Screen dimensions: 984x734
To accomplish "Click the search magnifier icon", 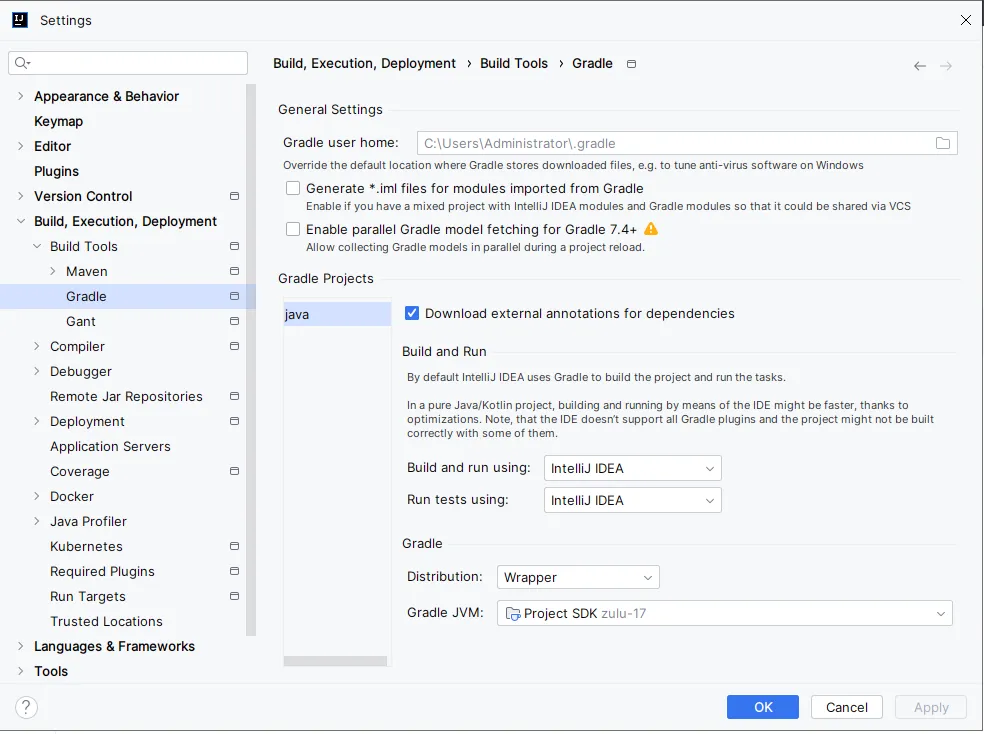I will (22, 63).
